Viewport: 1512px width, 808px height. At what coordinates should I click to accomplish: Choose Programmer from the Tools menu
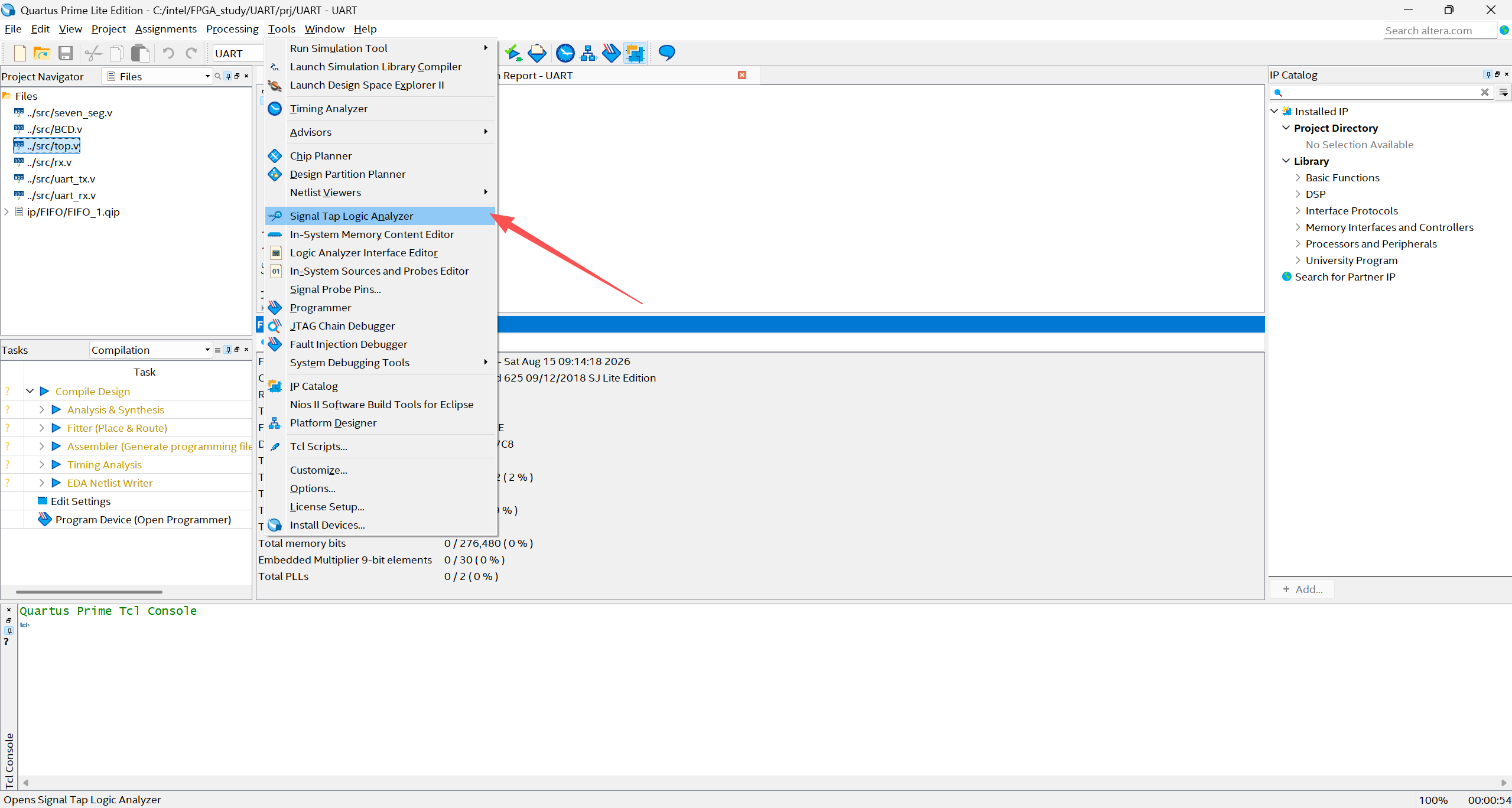(380, 308)
